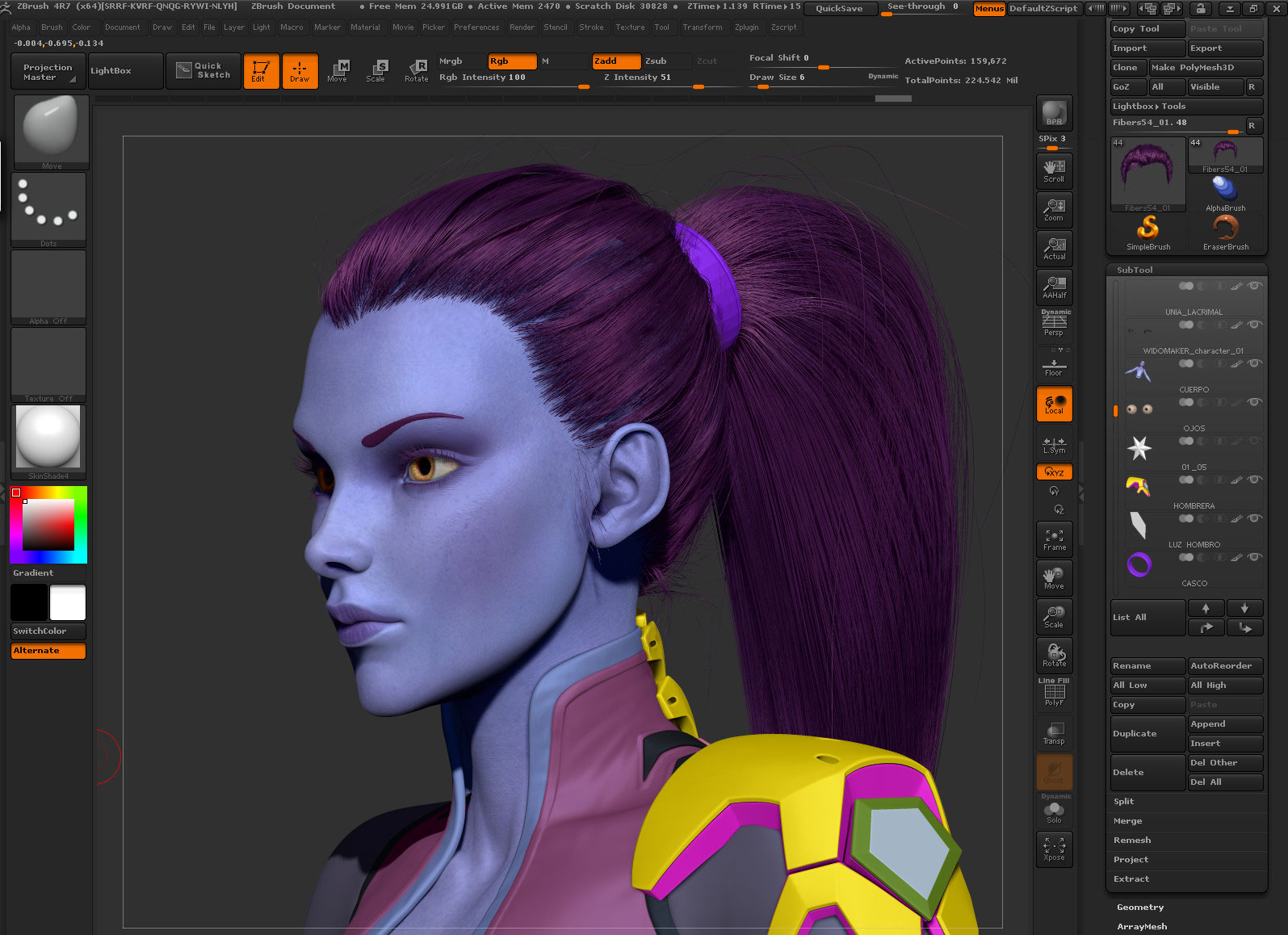Enable Rgb paint mode
The height and width of the screenshot is (935, 1288).
click(x=513, y=61)
